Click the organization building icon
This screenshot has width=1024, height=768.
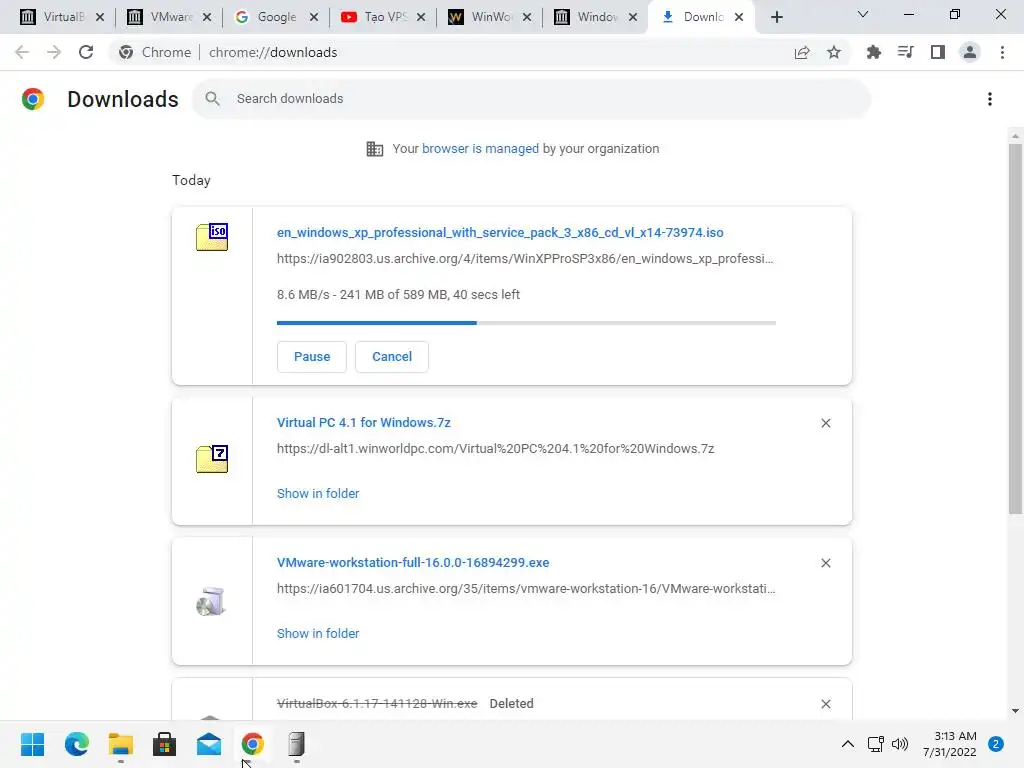click(x=375, y=149)
